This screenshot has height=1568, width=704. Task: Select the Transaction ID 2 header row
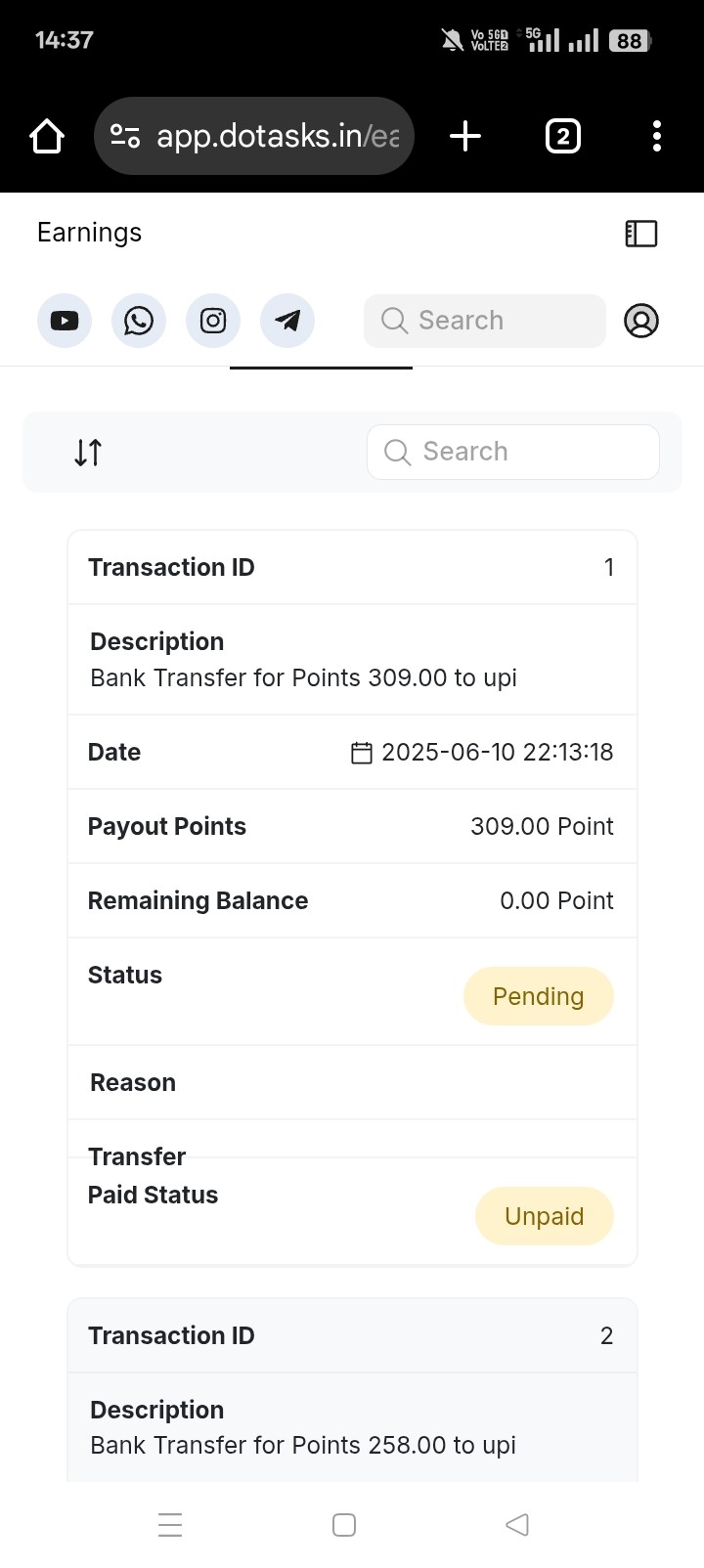point(352,1335)
